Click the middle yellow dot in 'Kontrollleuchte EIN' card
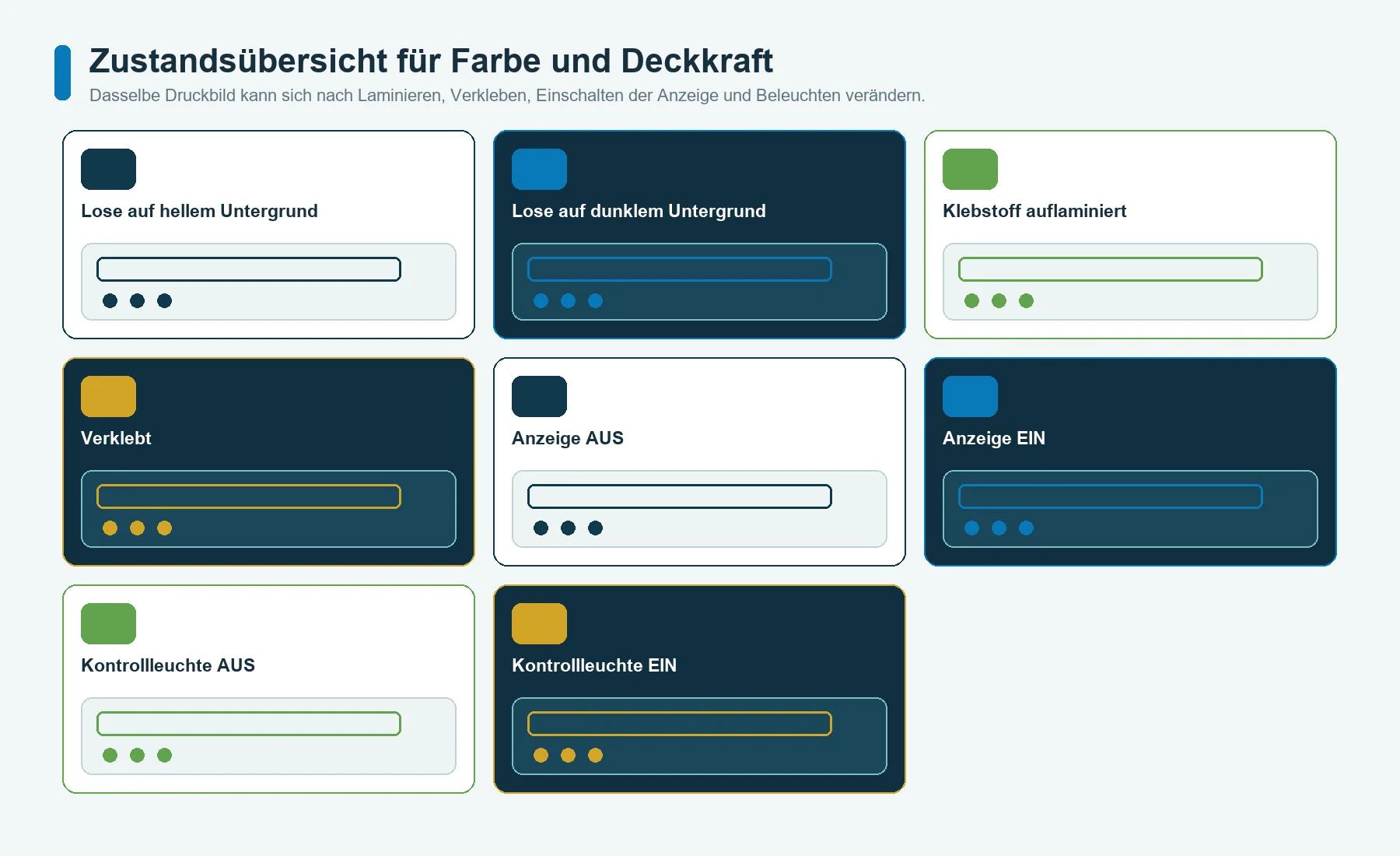This screenshot has height=856, width=1400. pos(568,755)
